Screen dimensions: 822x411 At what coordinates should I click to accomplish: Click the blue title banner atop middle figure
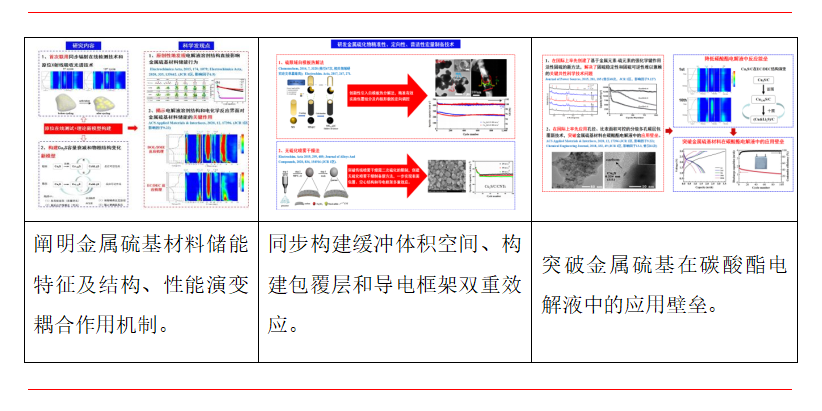[394, 46]
